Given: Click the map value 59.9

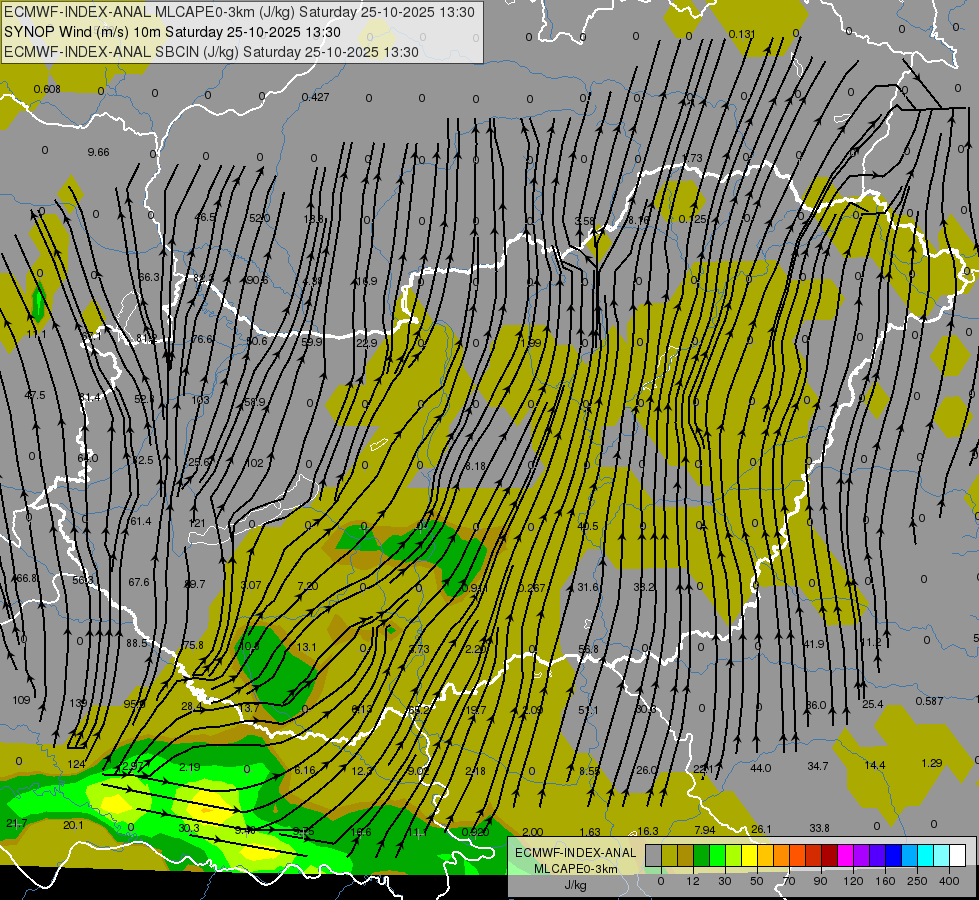Looking at the screenshot, I should click(x=312, y=342).
